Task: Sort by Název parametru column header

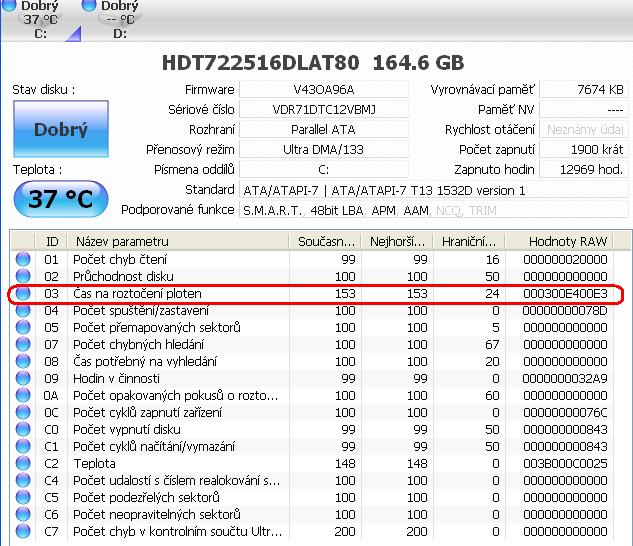Action: pyautogui.click(x=178, y=242)
